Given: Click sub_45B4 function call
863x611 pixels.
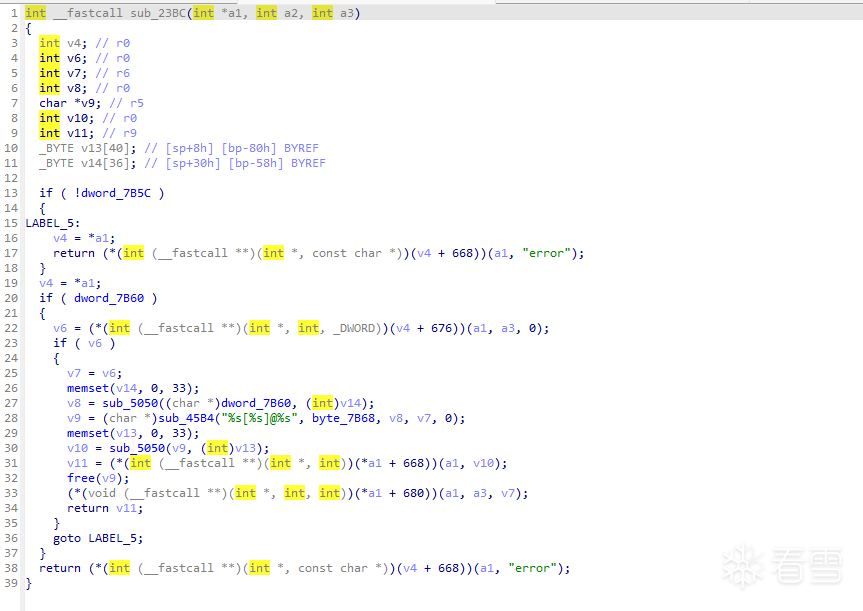Looking at the screenshot, I should pos(186,418).
